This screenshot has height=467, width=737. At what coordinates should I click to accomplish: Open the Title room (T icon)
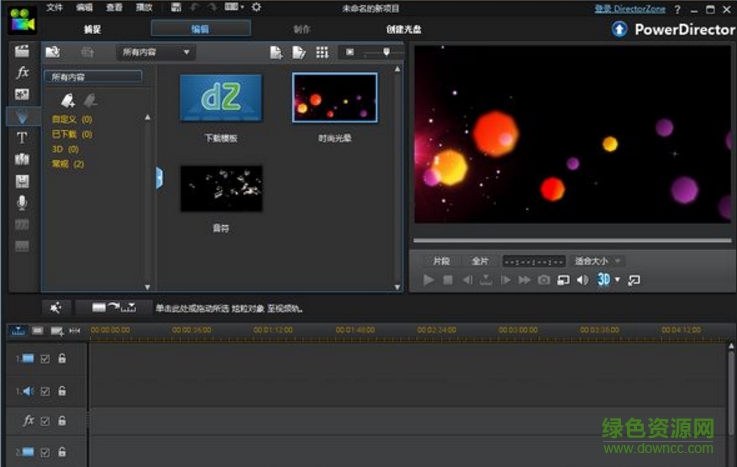pos(22,138)
